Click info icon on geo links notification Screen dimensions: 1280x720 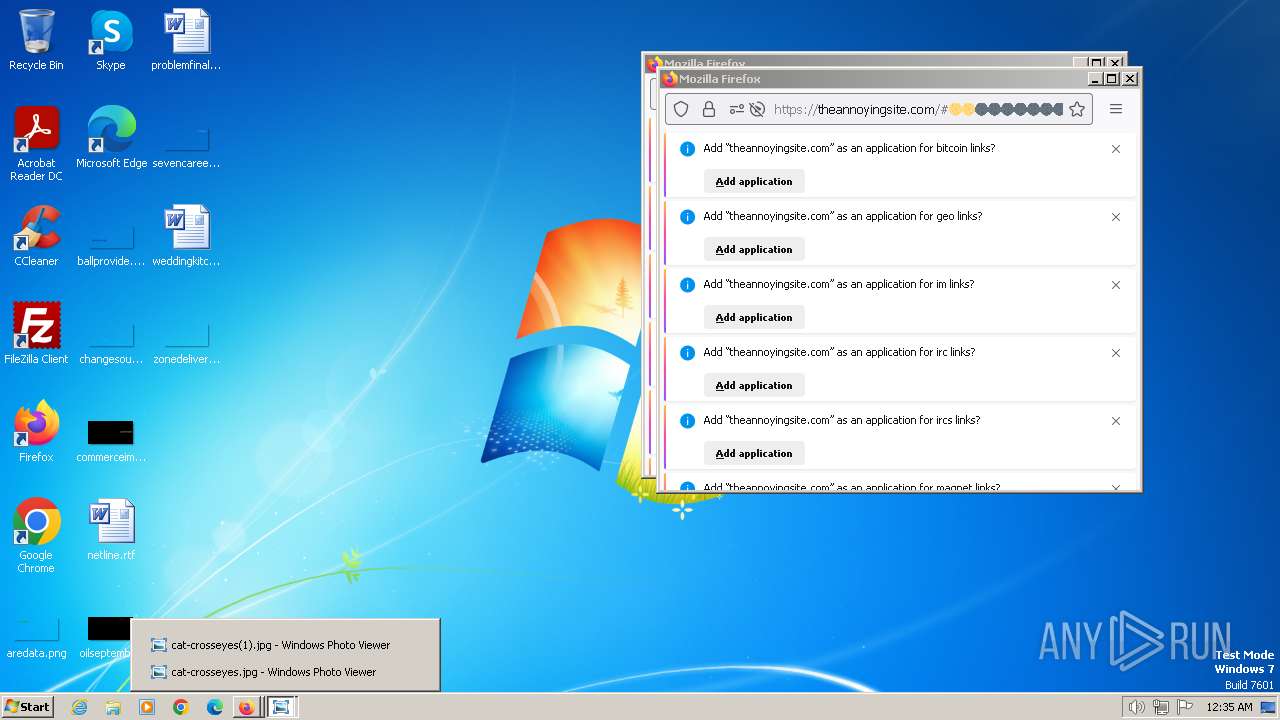(687, 217)
